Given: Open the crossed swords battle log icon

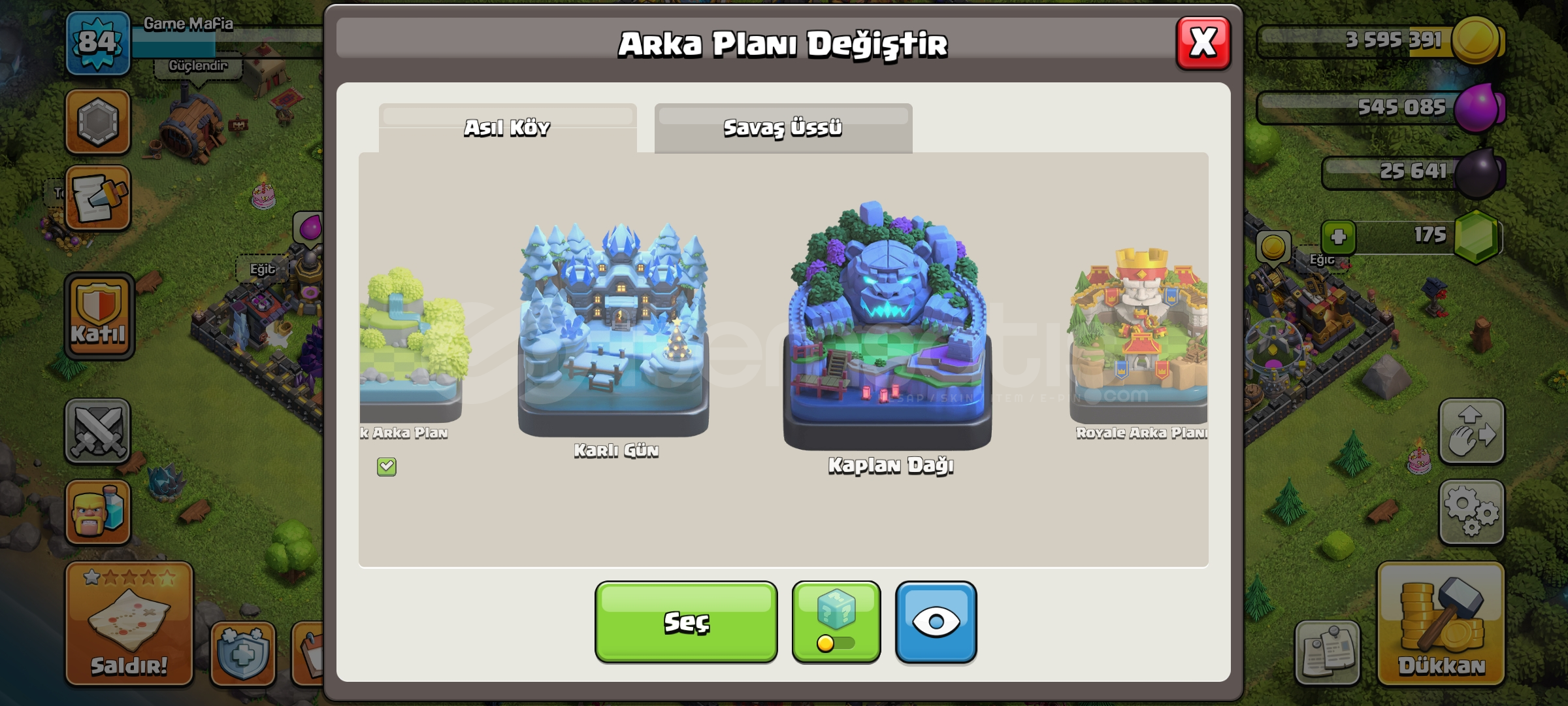Looking at the screenshot, I should tap(97, 431).
